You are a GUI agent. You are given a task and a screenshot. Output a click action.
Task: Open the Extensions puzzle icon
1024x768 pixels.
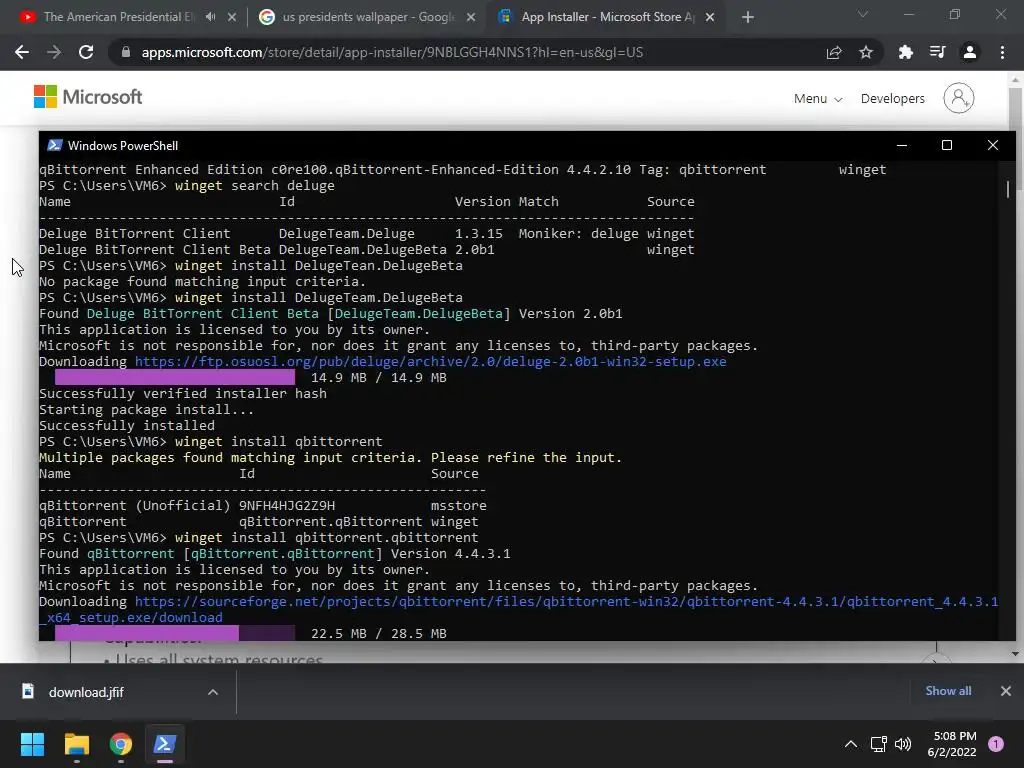[905, 52]
